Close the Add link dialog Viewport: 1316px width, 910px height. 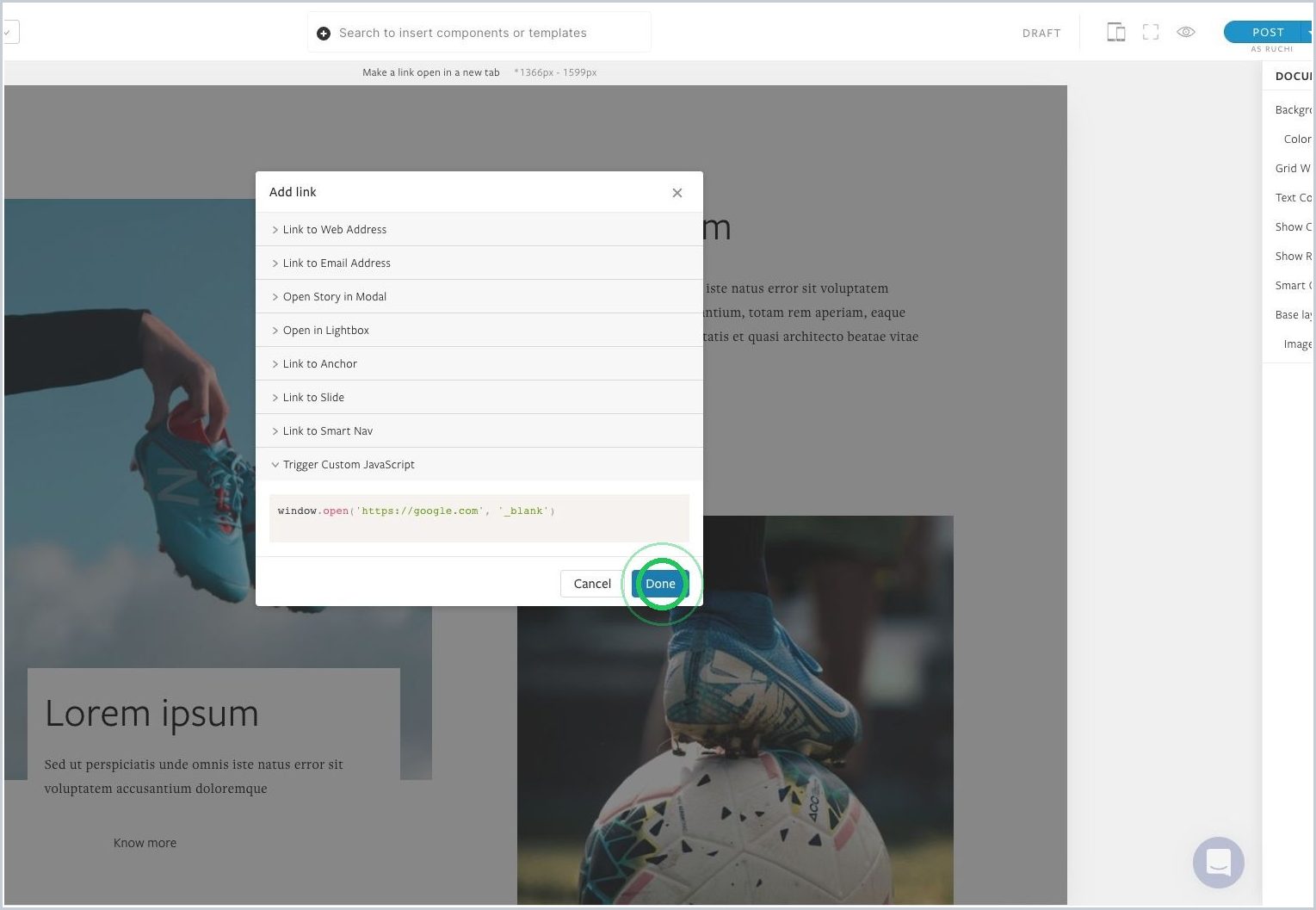(677, 192)
